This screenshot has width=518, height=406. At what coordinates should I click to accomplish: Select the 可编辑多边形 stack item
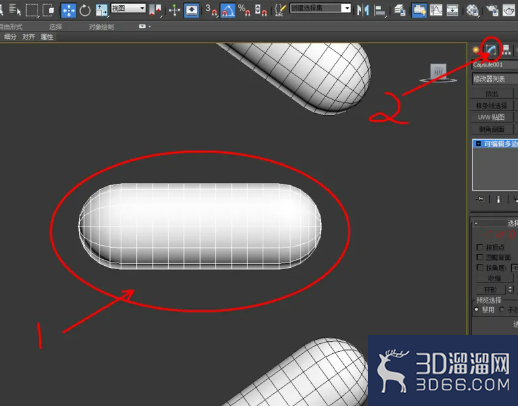pos(500,144)
